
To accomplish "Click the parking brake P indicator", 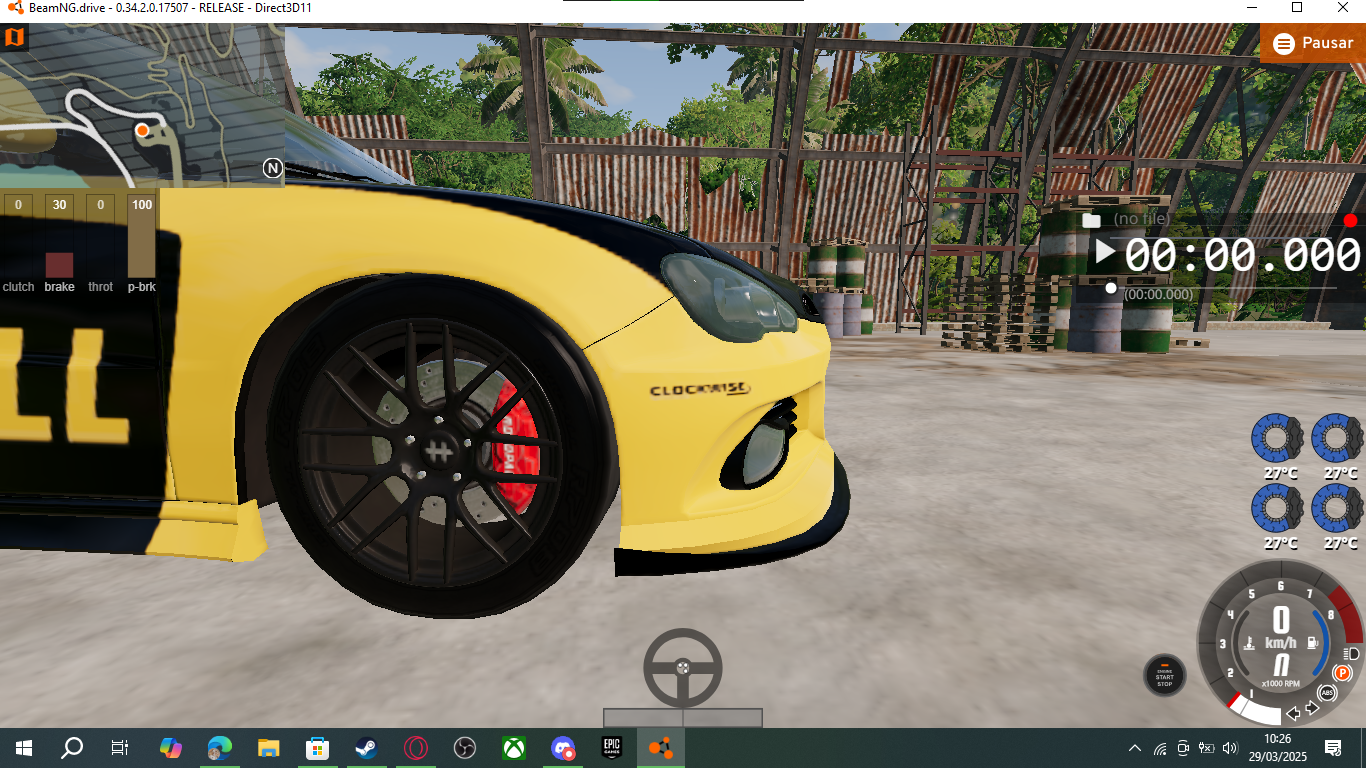I will tap(1342, 674).
